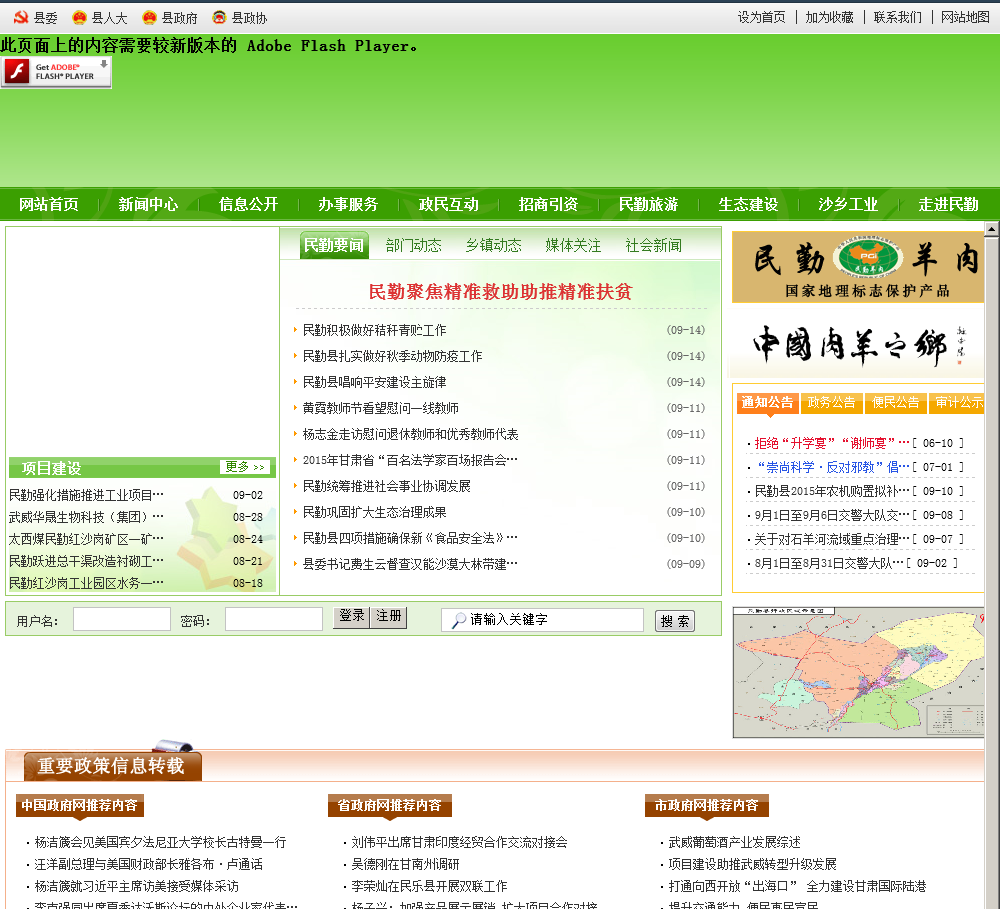1000x909 pixels.
Task: Open the 中国肉羊之乡 calligraphy banner
Action: point(858,346)
